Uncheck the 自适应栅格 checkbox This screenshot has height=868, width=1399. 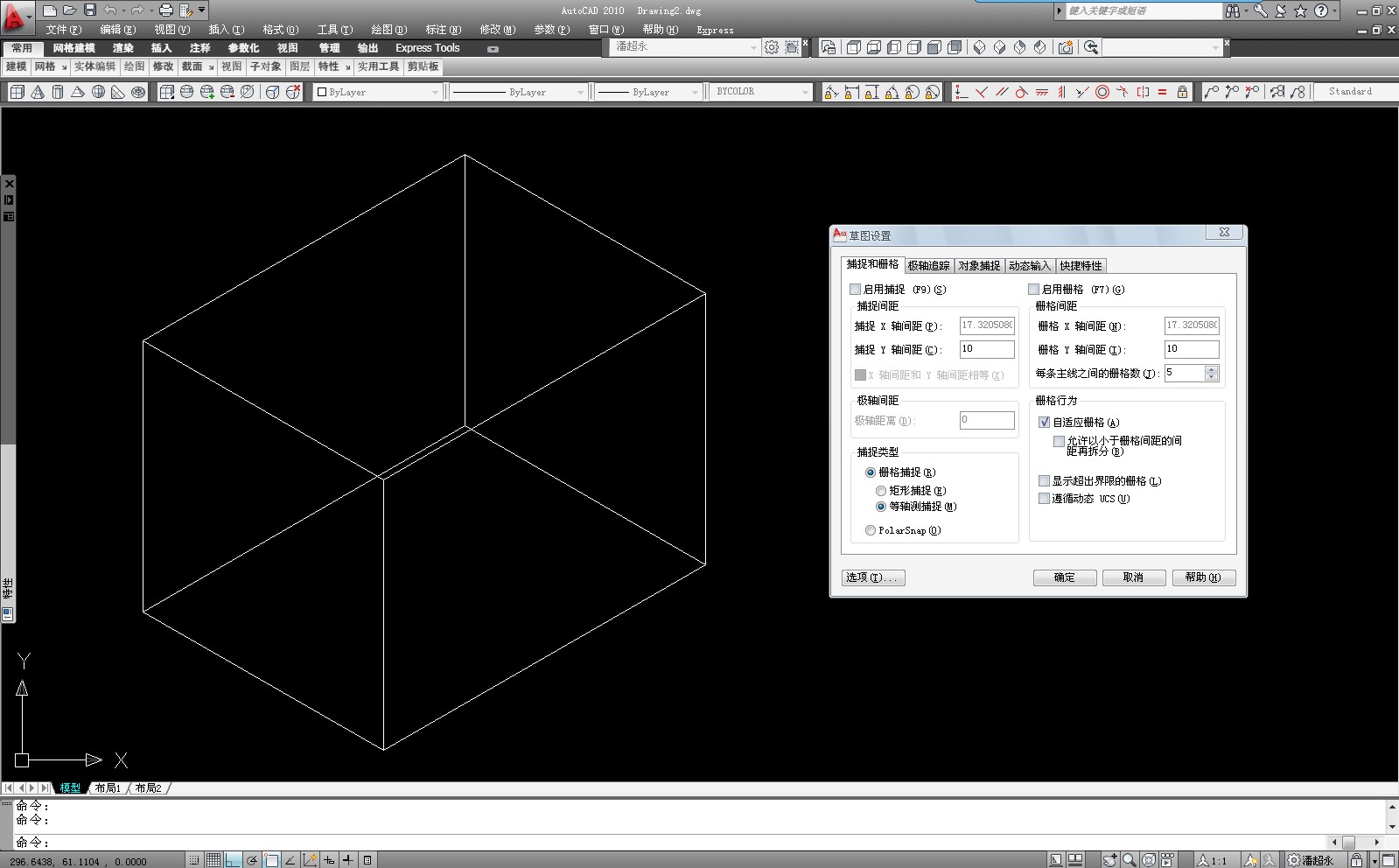point(1044,422)
